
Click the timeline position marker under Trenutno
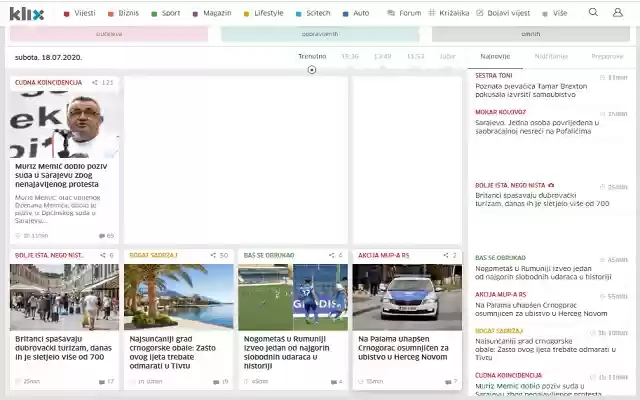pos(312,70)
